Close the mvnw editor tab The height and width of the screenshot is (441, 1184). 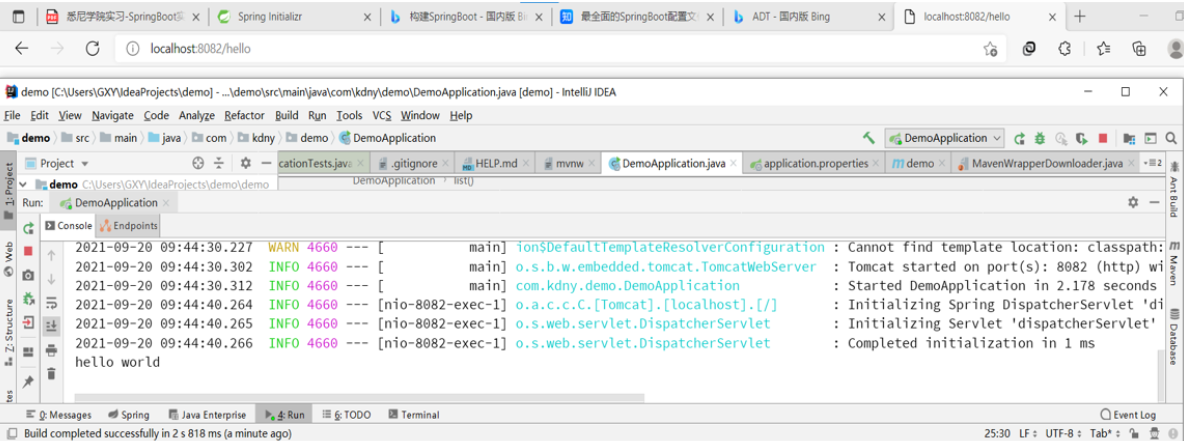click(590, 164)
